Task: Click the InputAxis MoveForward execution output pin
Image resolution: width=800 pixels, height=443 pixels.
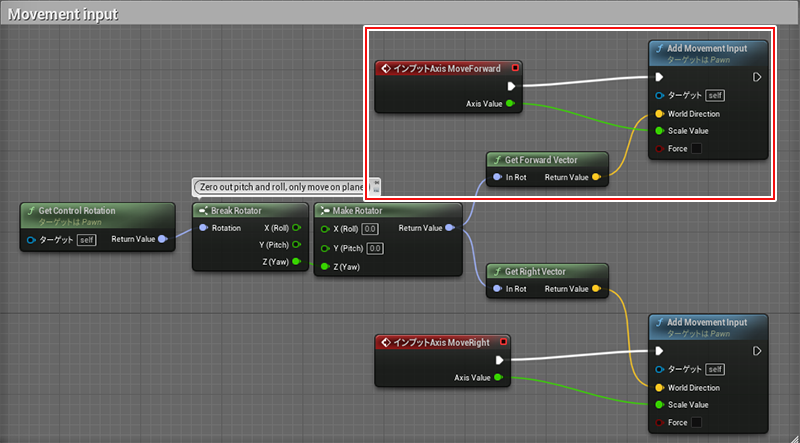Action: pos(512,86)
